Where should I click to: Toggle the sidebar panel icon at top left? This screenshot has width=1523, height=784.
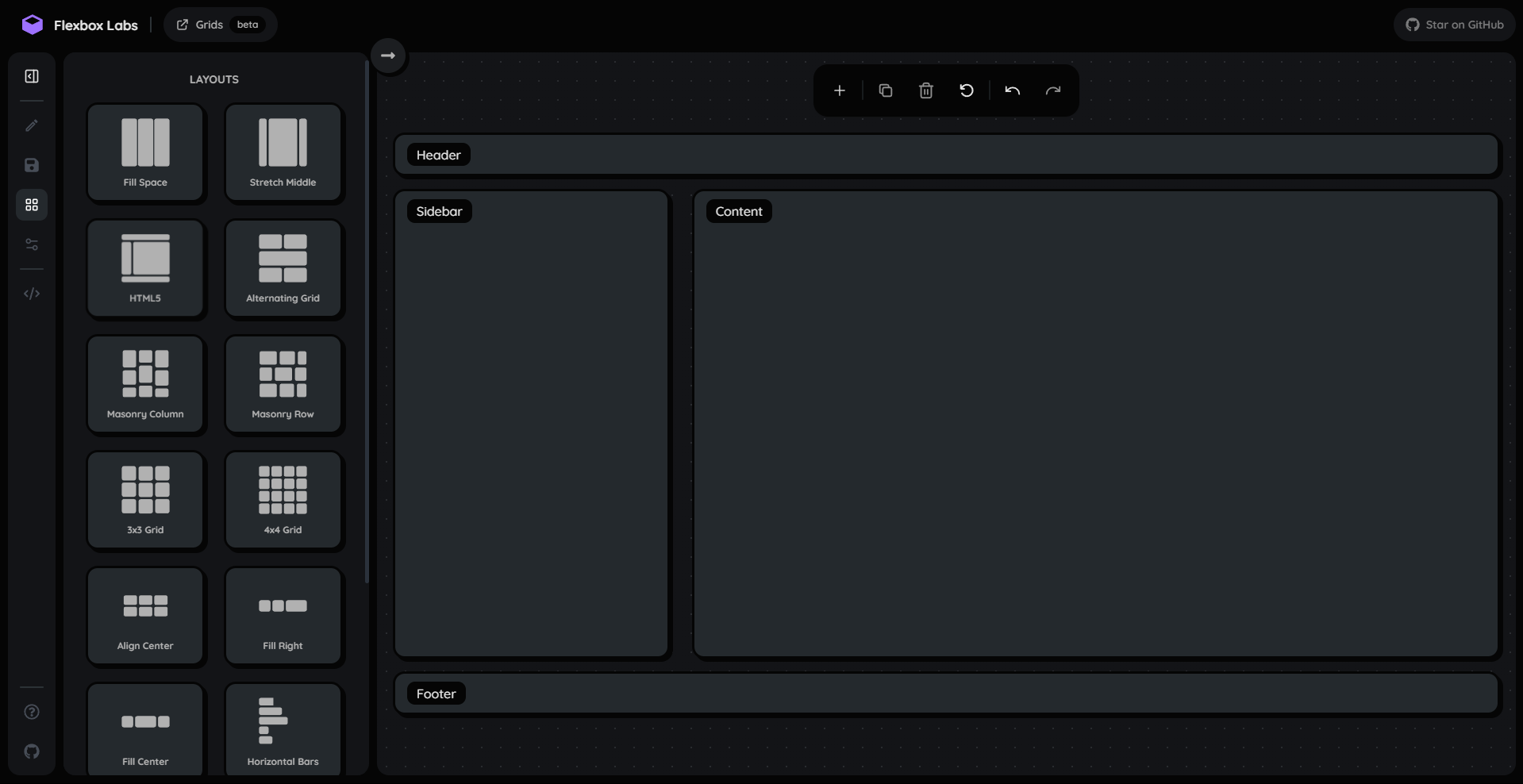coord(32,76)
